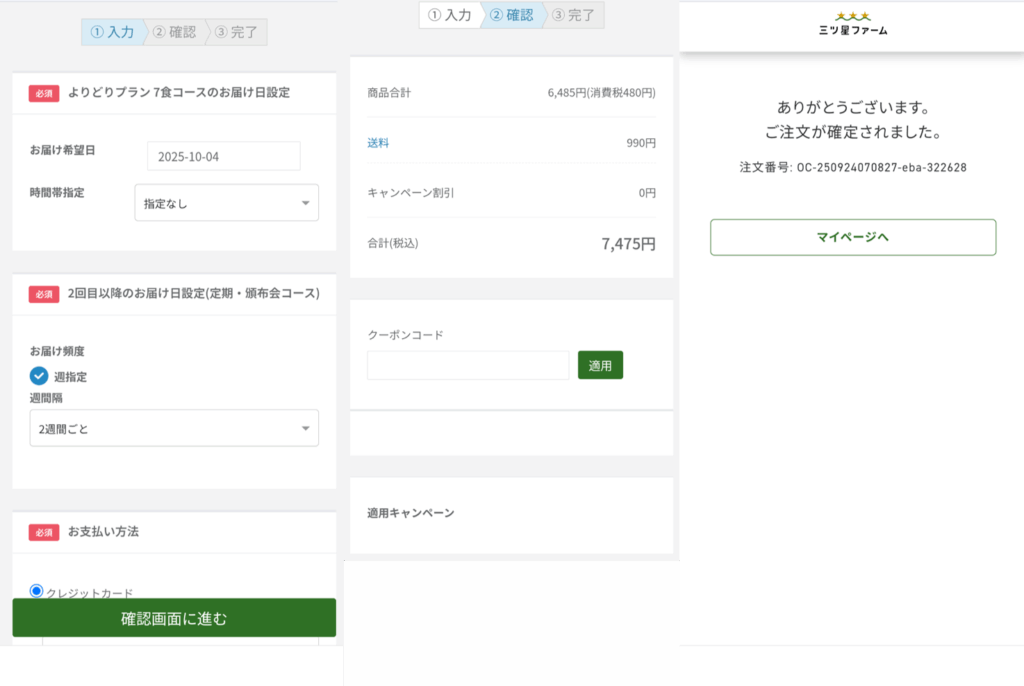The image size is (1024, 686).
Task: Select the クレジットカード radio button
Action: coord(37,591)
